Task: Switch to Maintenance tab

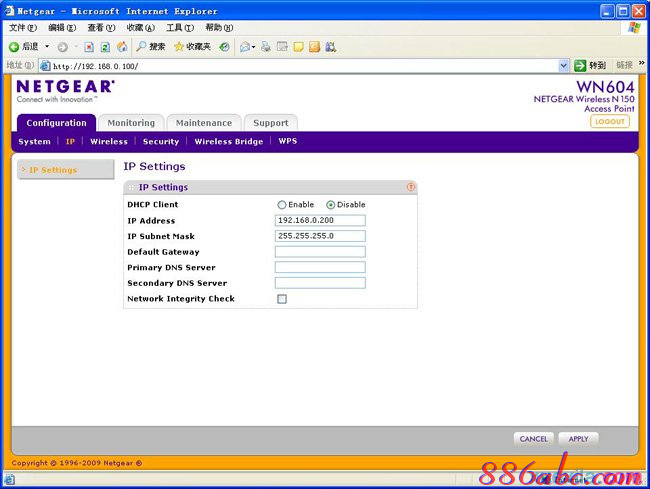Action: point(204,123)
